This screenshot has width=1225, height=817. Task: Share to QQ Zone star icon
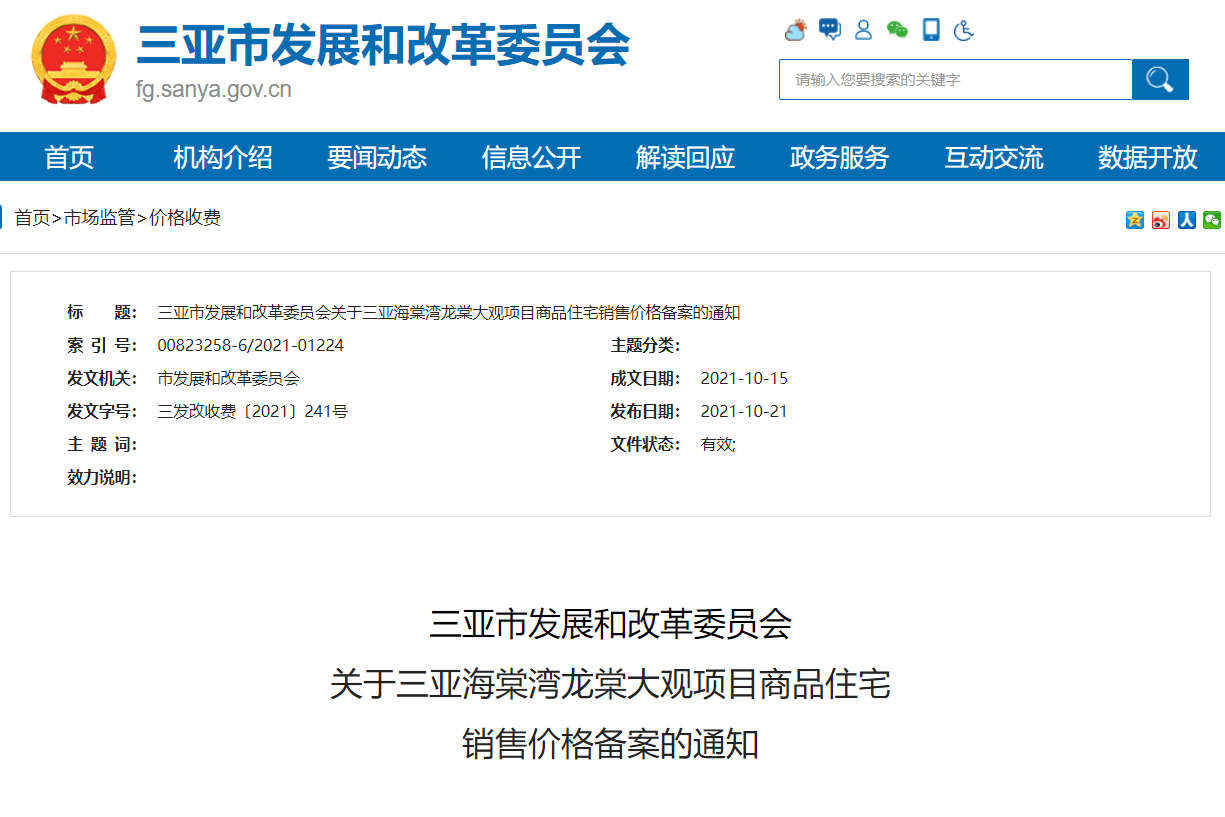pos(1135,220)
